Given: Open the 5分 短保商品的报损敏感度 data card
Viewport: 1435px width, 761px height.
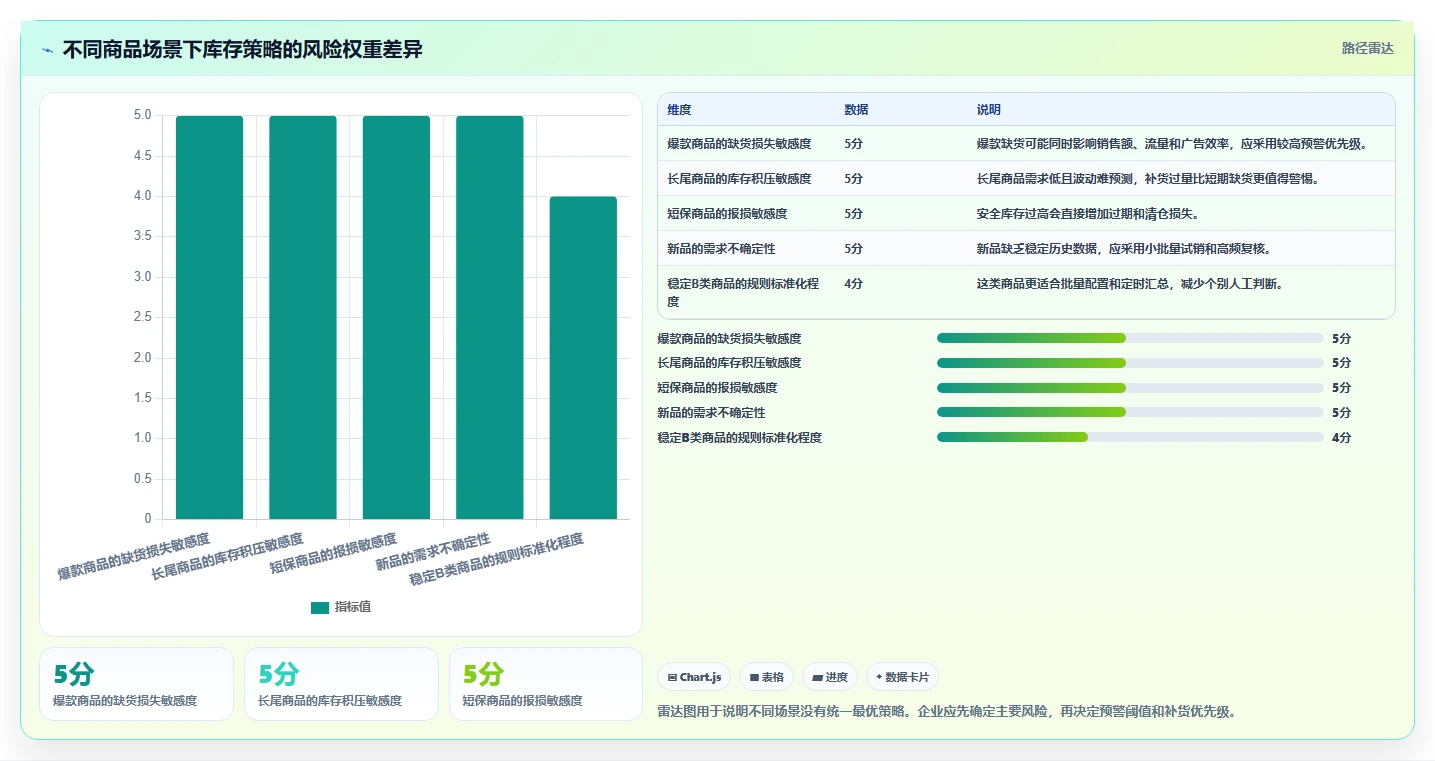Looking at the screenshot, I should (546, 684).
